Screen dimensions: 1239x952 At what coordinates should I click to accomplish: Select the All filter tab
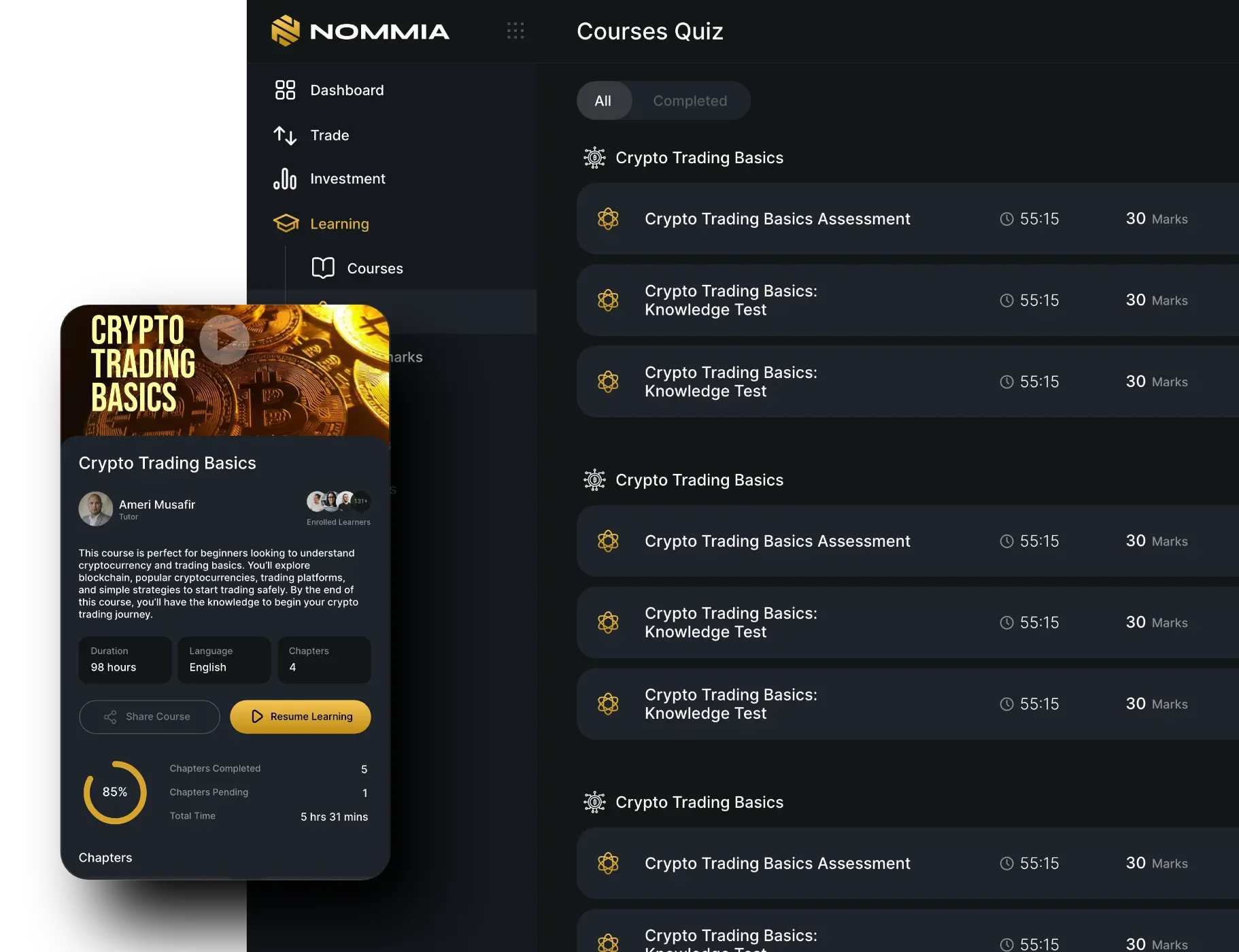tap(602, 101)
